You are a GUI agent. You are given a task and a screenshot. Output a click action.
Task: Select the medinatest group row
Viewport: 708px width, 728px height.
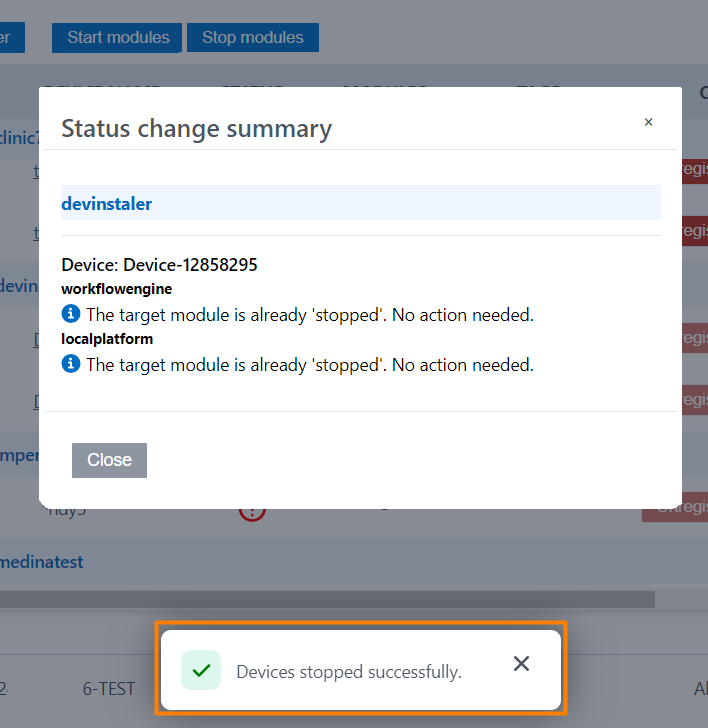pyautogui.click(x=42, y=562)
